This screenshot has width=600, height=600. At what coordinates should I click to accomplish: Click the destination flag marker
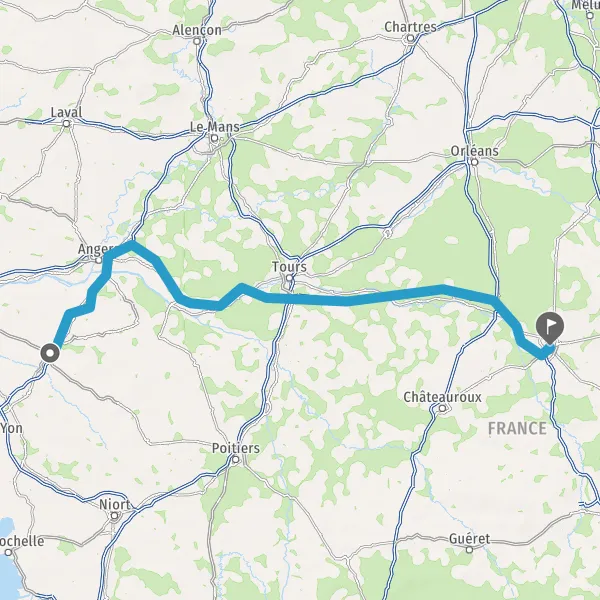549,328
